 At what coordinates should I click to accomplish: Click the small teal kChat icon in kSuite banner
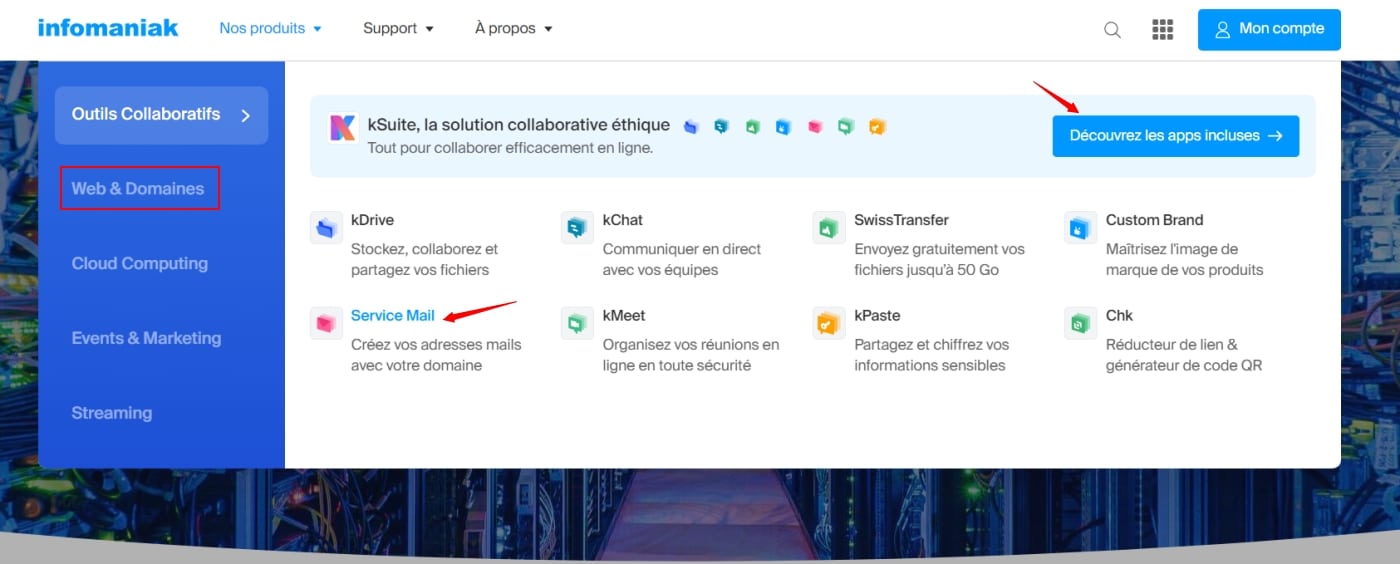pyautogui.click(x=721, y=127)
